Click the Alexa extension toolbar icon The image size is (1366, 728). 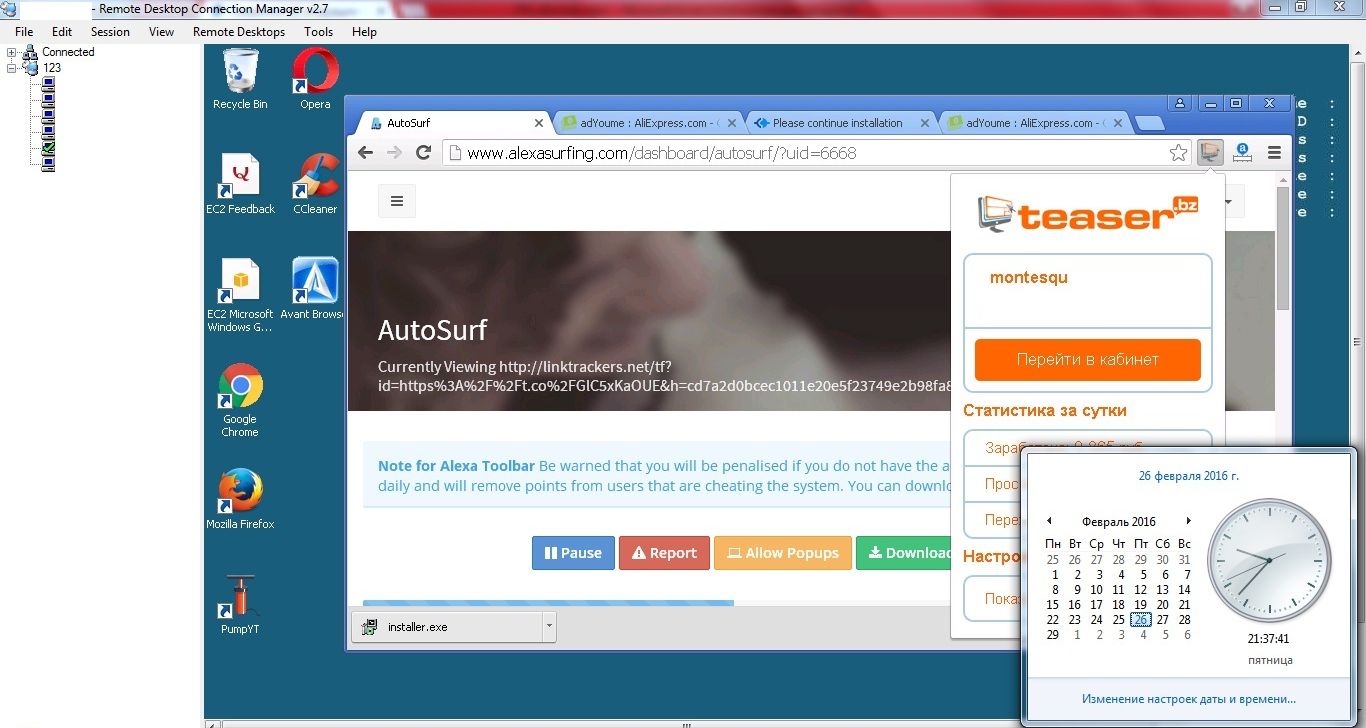point(1242,153)
